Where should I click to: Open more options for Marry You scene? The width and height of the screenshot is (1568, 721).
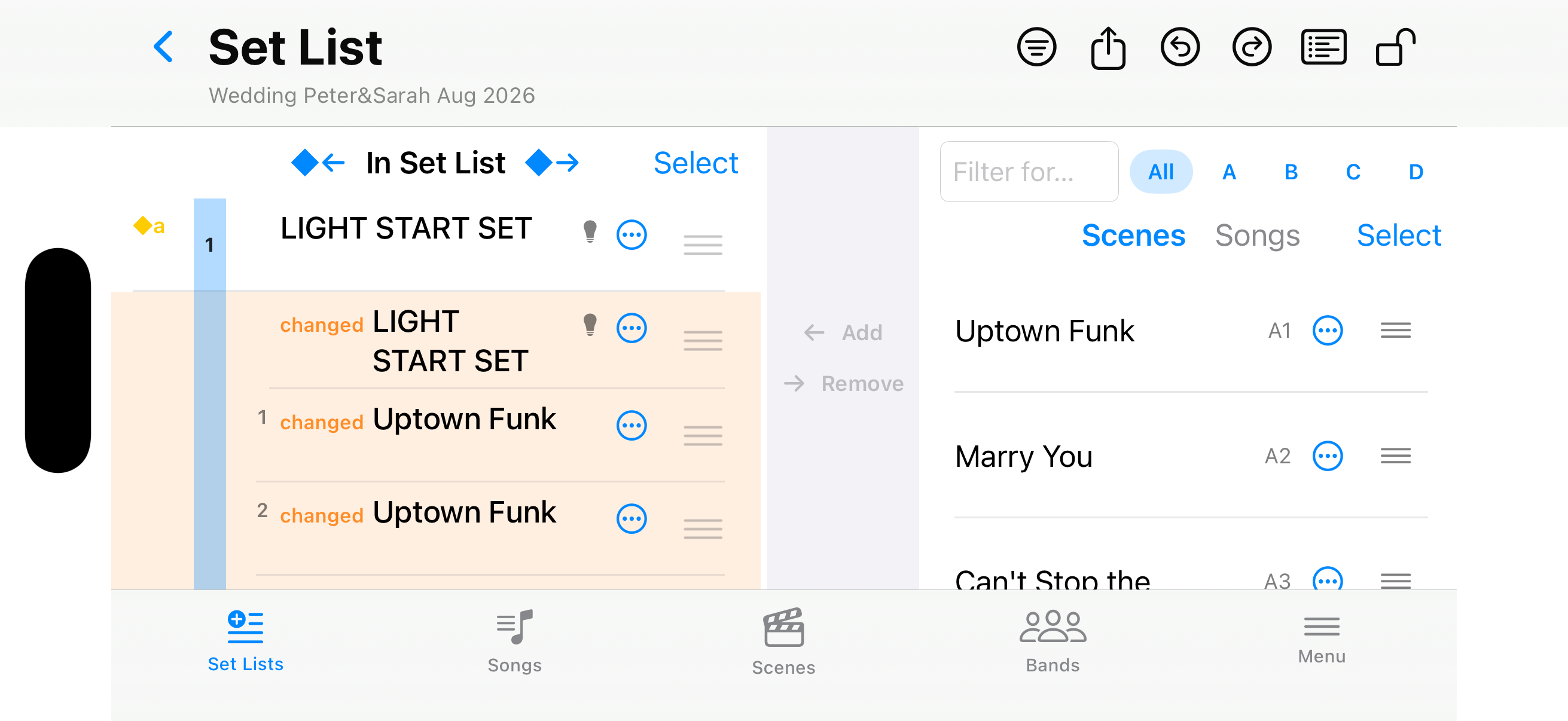pyautogui.click(x=1327, y=456)
